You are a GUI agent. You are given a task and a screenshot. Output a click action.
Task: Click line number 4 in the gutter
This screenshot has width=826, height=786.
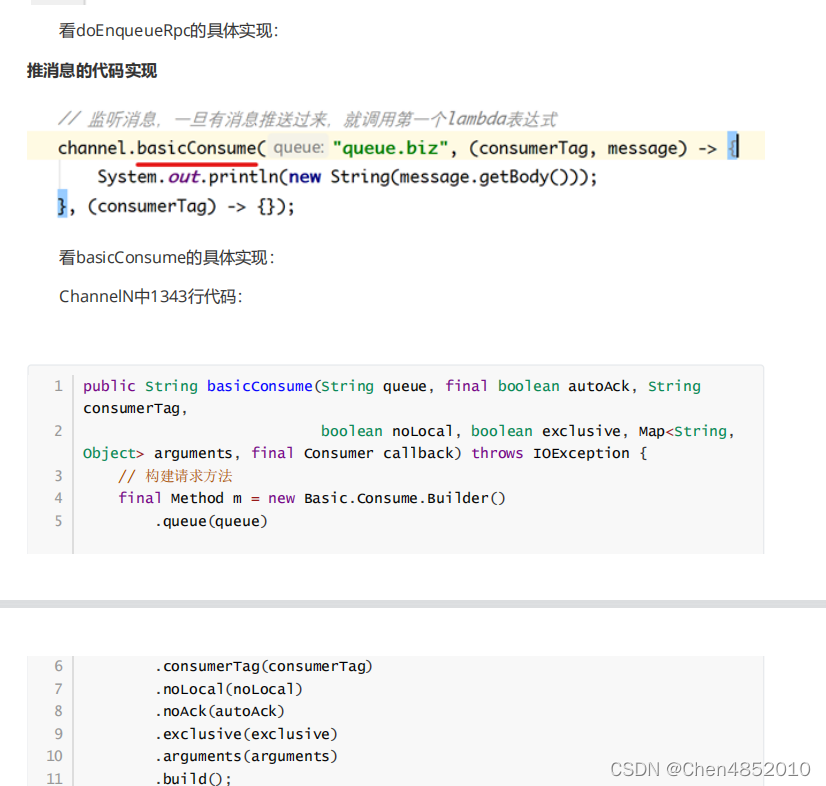click(x=58, y=498)
